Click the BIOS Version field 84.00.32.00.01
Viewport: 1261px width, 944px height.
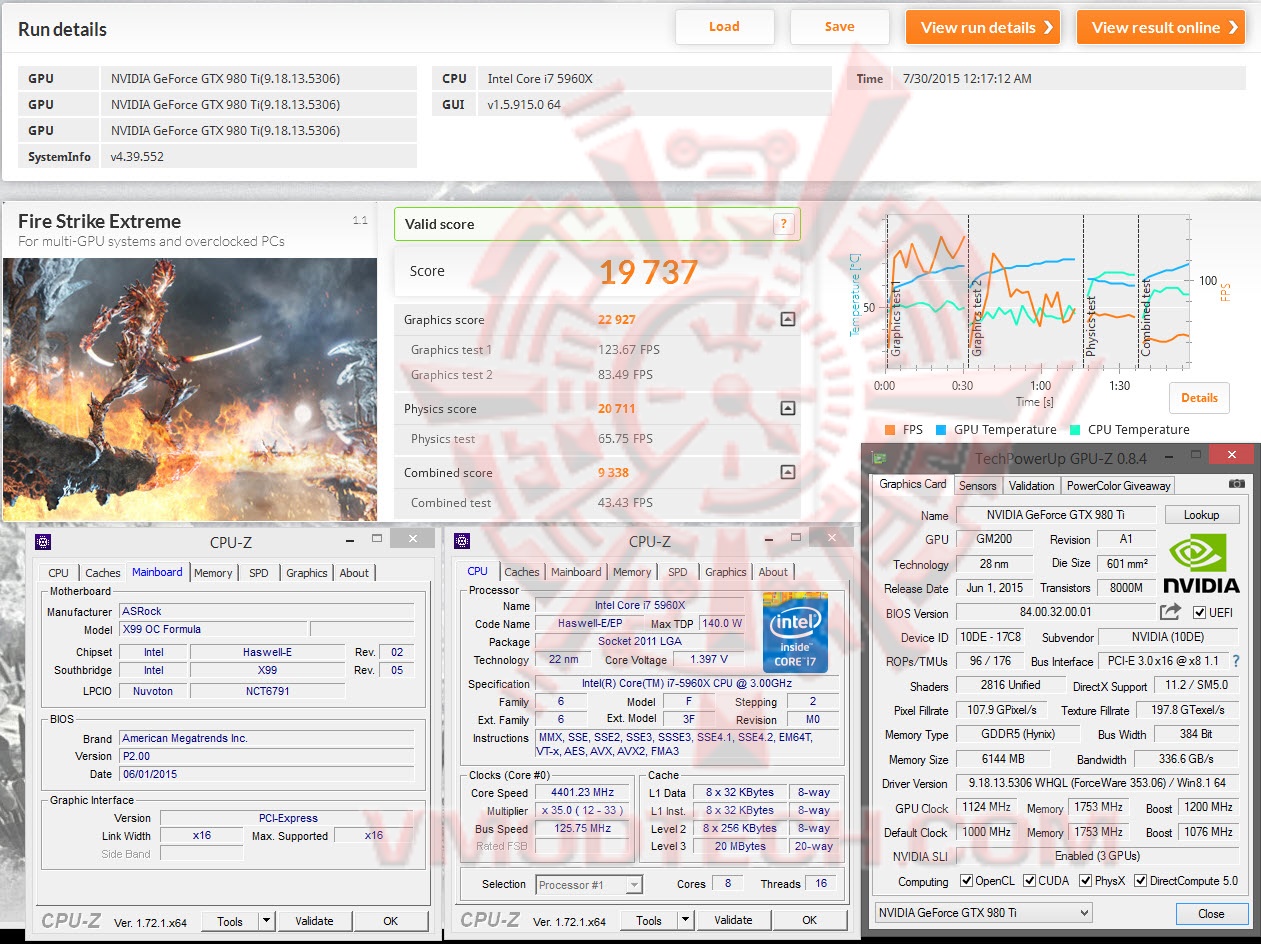[x=1055, y=612]
